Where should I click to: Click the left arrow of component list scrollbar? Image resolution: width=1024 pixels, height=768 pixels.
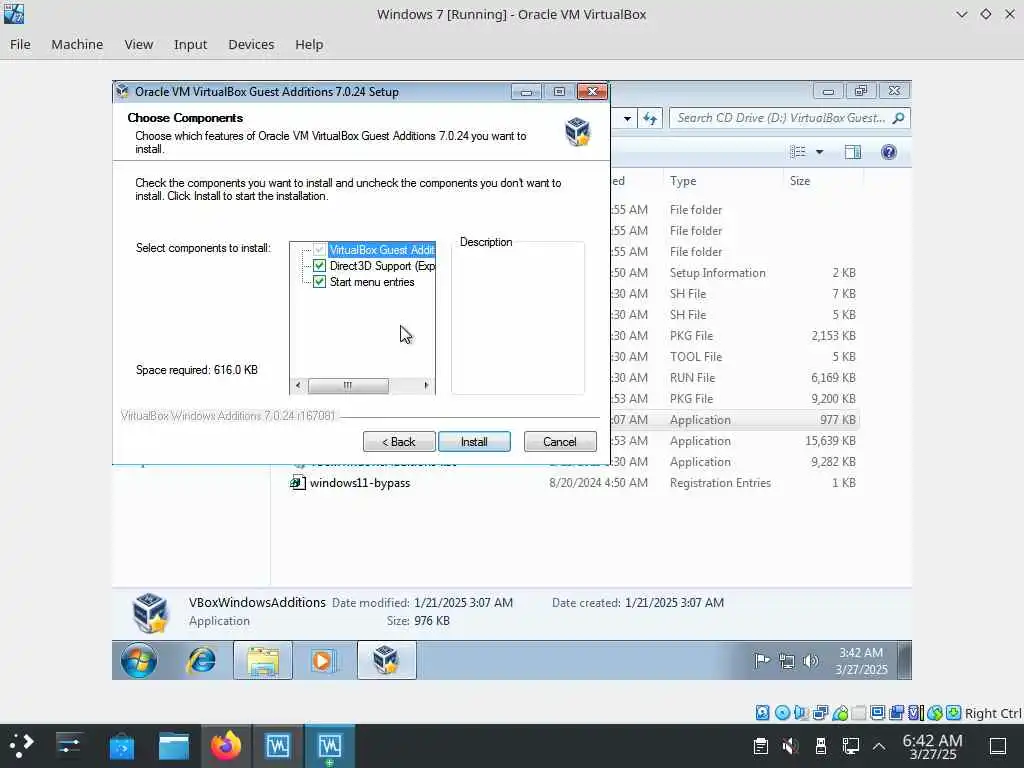coord(298,385)
